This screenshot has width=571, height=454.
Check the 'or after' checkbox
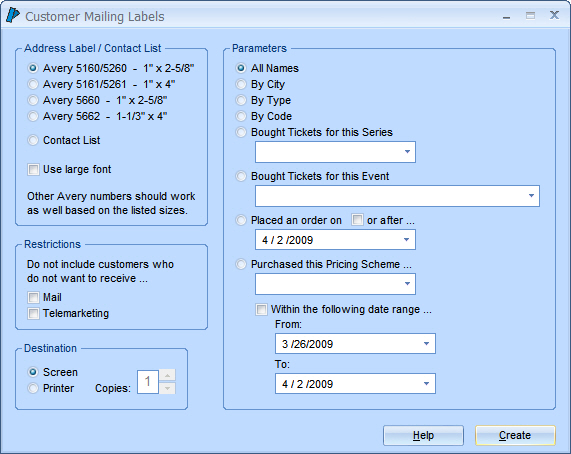point(357,220)
